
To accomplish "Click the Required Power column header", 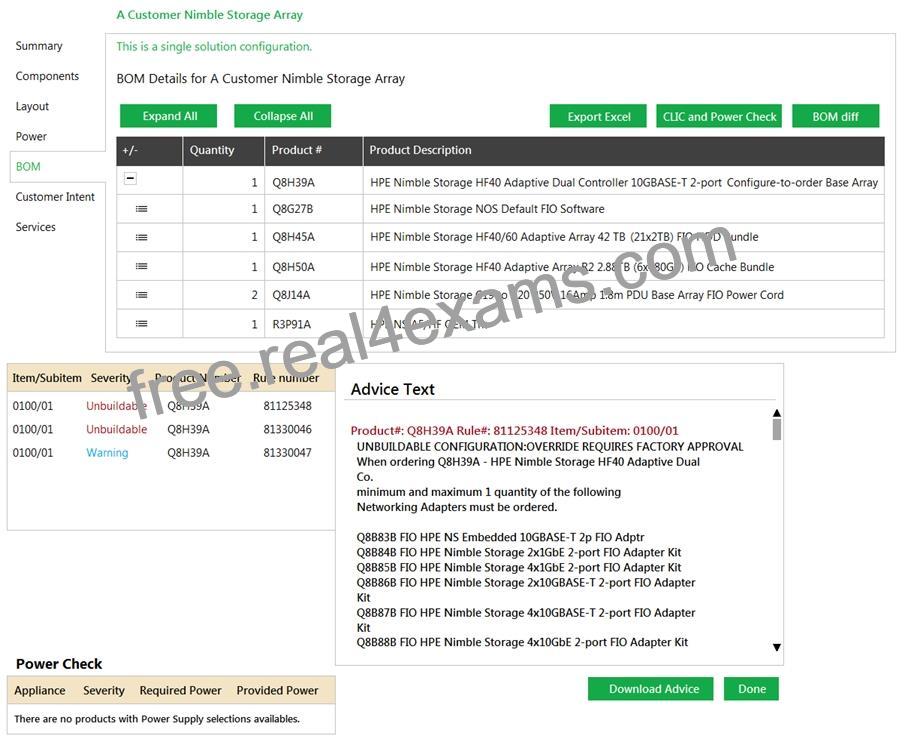I will click(181, 691).
